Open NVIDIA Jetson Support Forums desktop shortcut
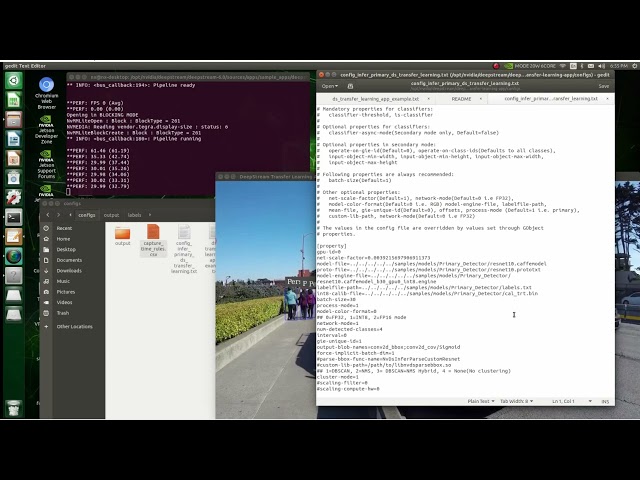The width and height of the screenshot is (640, 480). (x=46, y=164)
